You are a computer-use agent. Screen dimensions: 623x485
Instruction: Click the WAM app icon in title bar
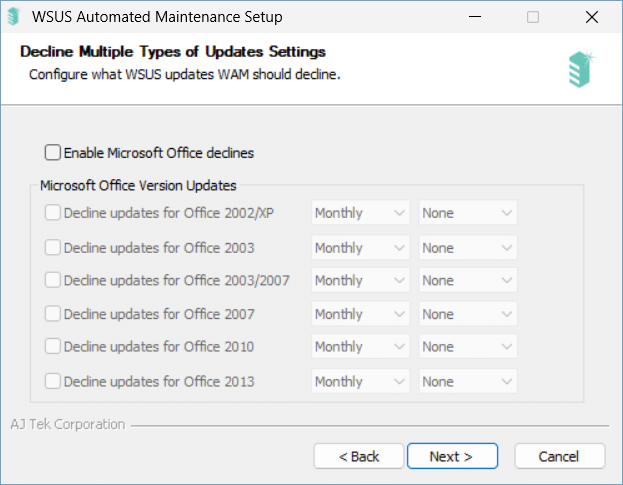point(13,17)
